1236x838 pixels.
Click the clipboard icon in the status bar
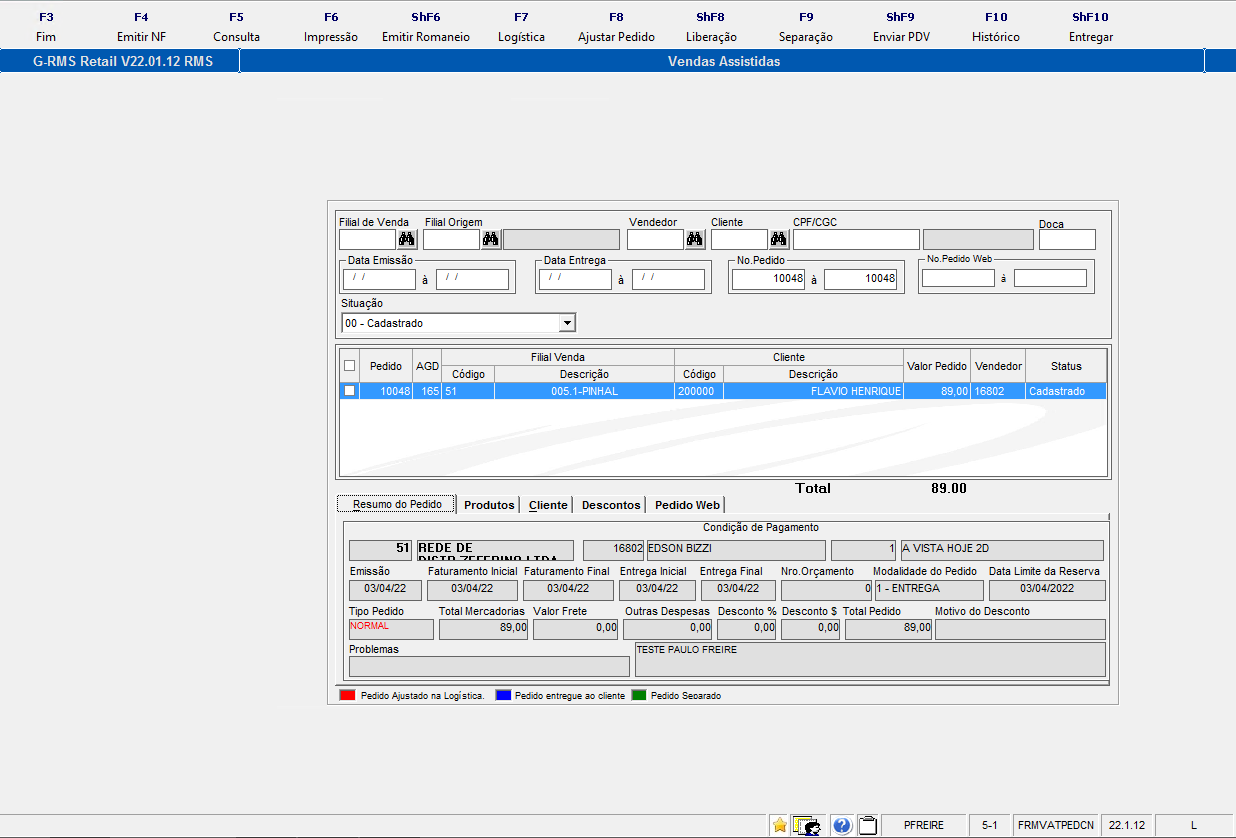[x=867, y=825]
